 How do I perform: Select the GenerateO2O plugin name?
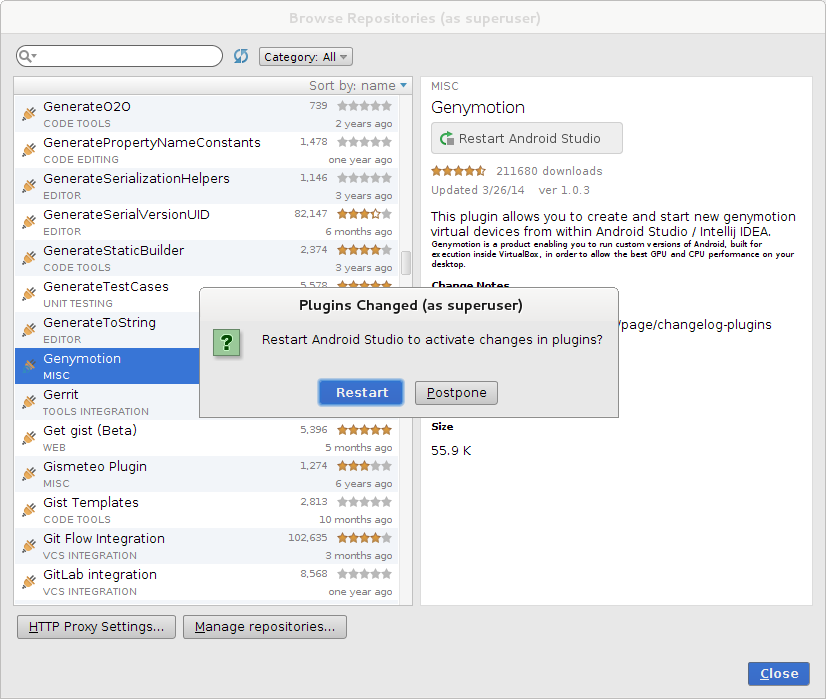[87, 106]
